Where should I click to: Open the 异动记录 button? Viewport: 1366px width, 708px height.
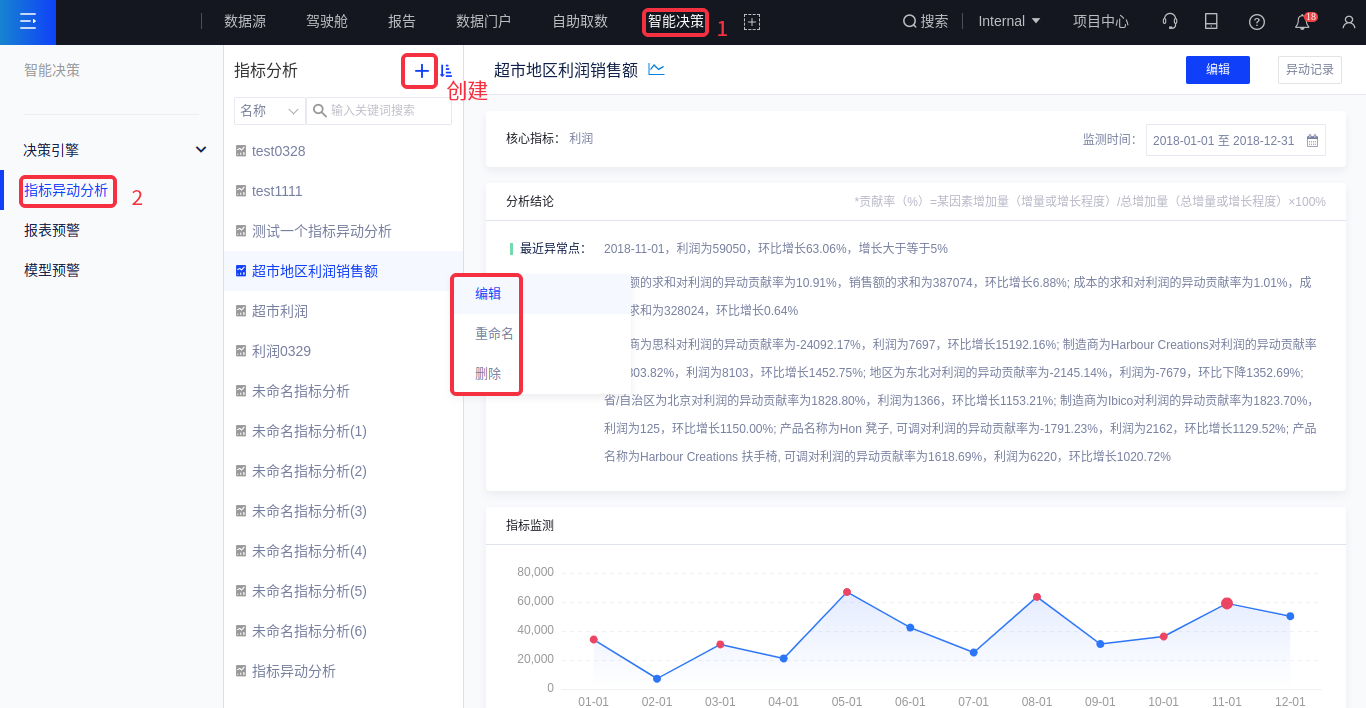[1309, 70]
